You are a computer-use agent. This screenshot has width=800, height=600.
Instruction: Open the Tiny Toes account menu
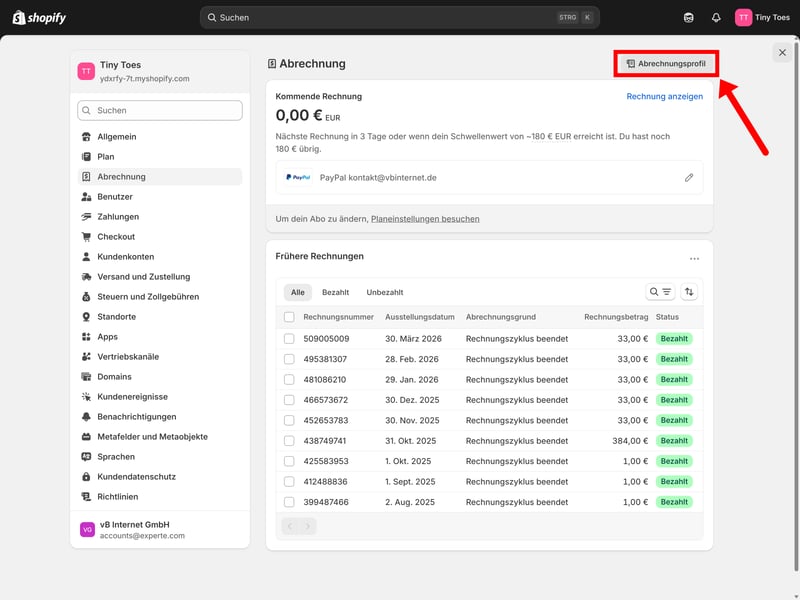[763, 17]
